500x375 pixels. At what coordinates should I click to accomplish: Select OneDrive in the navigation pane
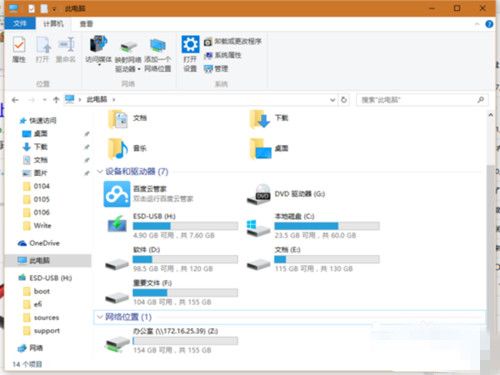(38, 243)
